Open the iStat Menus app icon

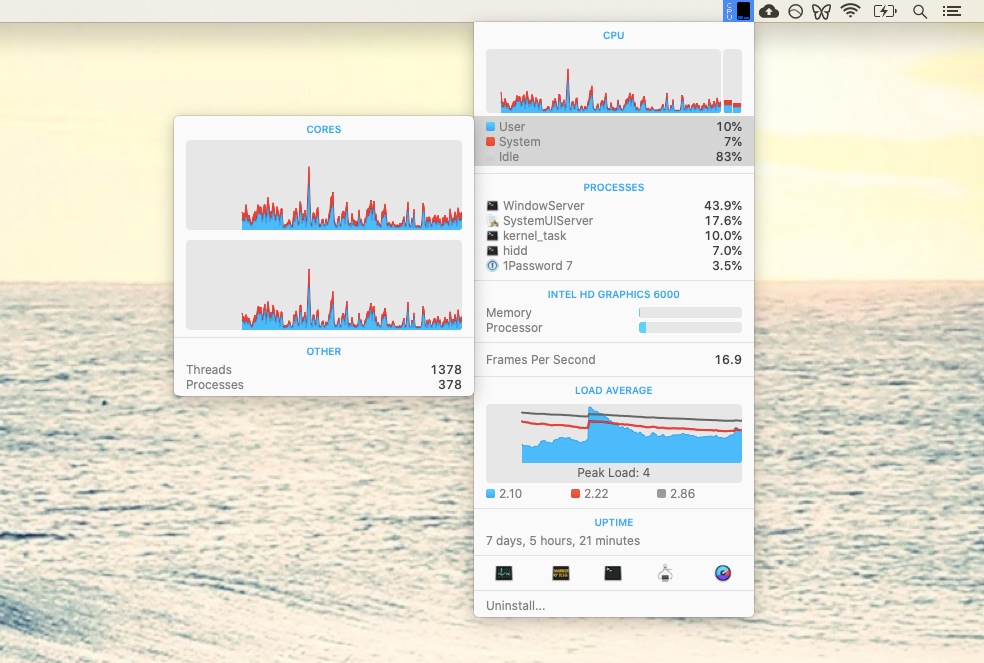723,573
